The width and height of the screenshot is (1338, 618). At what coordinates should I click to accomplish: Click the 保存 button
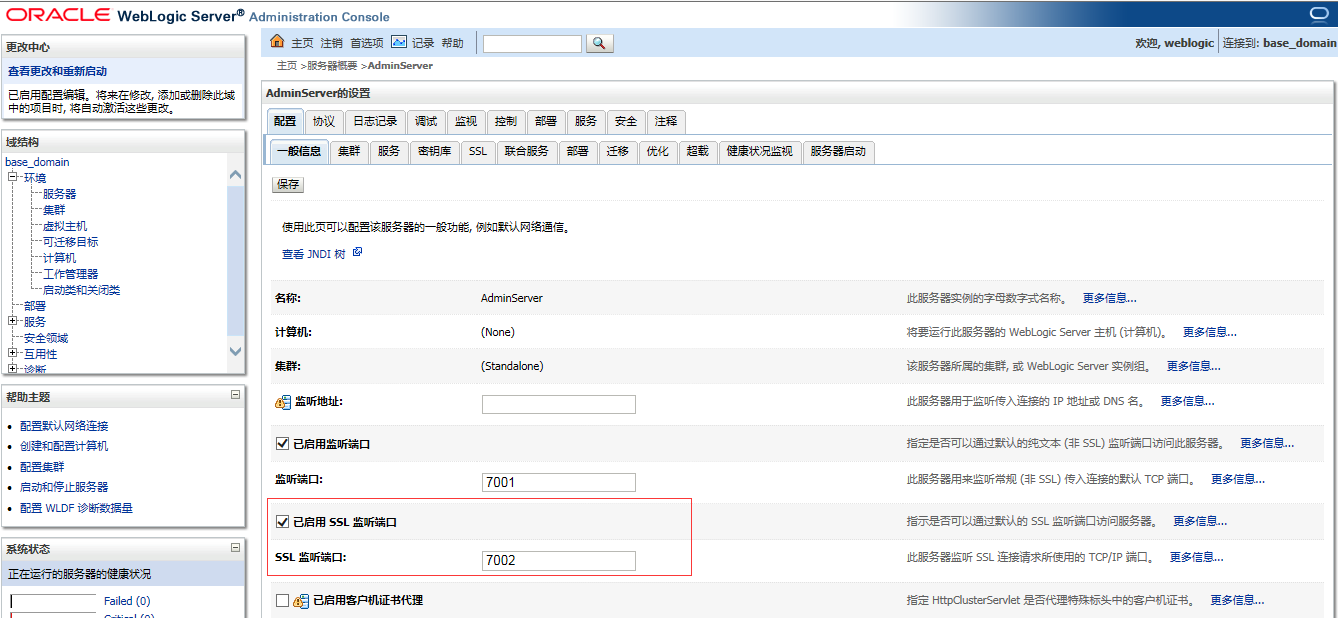(288, 185)
